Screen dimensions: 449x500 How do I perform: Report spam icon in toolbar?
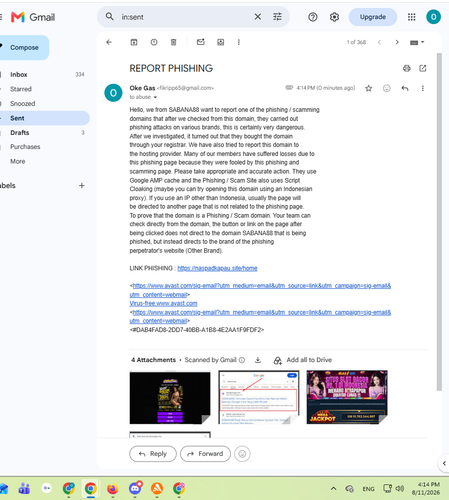[x=154, y=42]
